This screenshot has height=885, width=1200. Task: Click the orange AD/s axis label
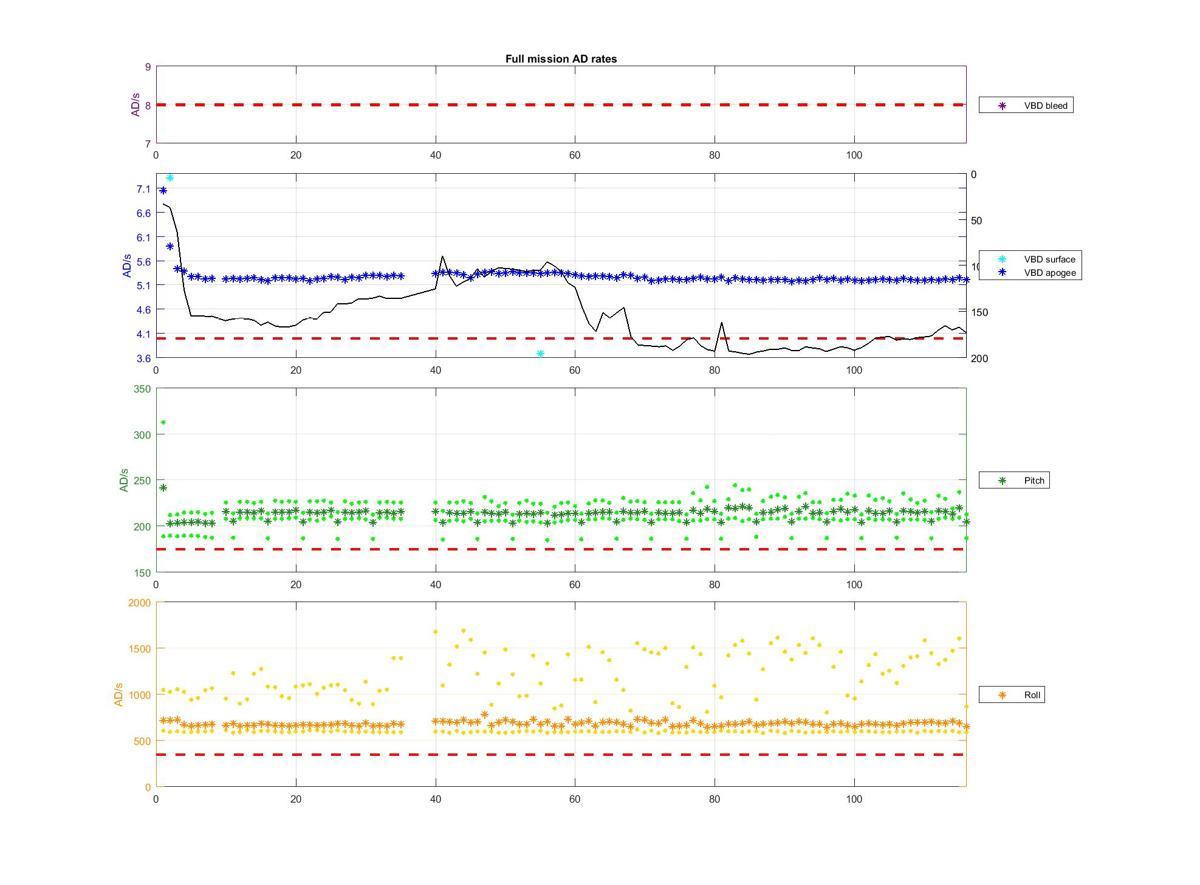coord(119,695)
